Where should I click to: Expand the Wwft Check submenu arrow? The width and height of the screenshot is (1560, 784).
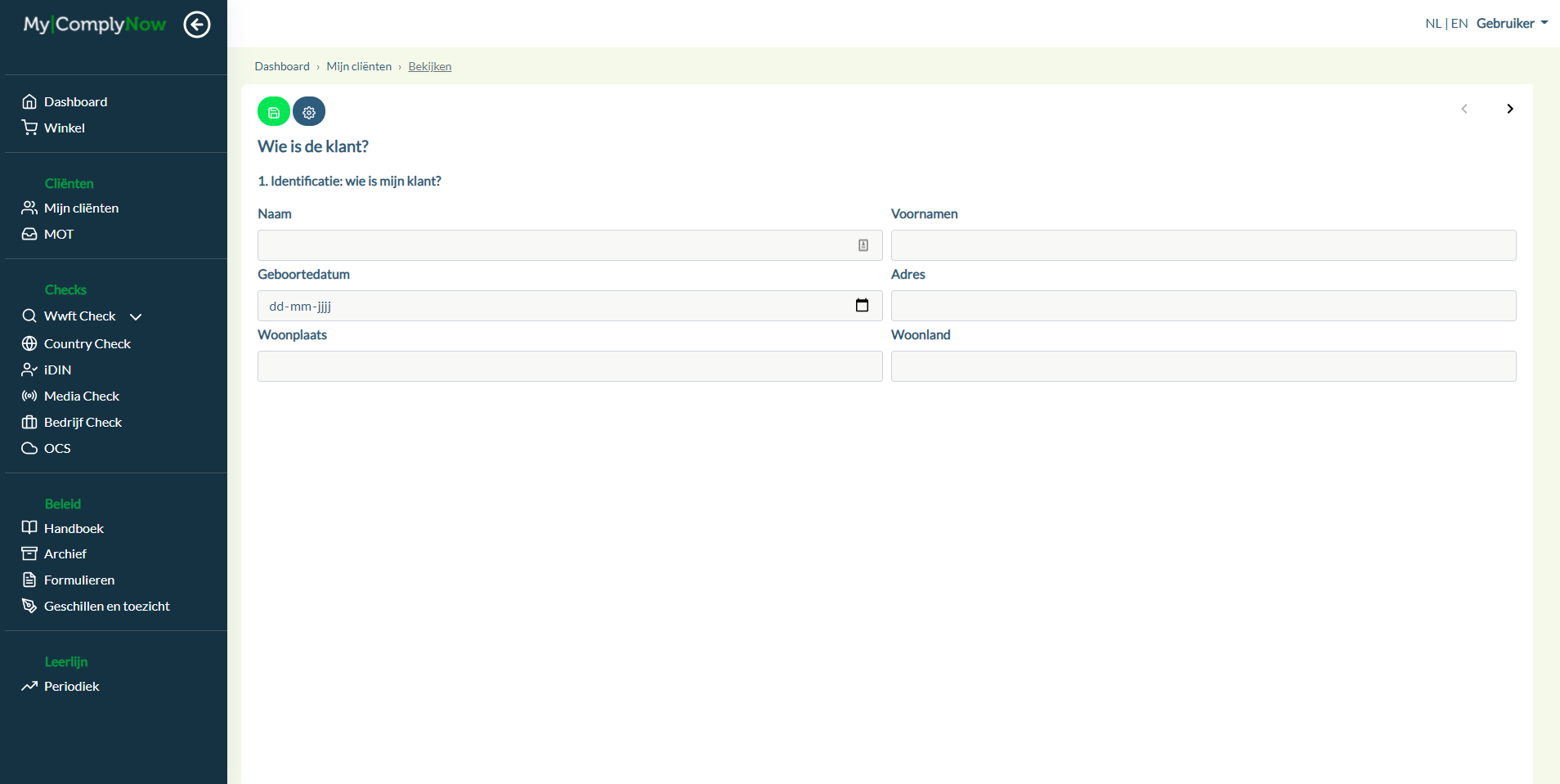point(136,316)
